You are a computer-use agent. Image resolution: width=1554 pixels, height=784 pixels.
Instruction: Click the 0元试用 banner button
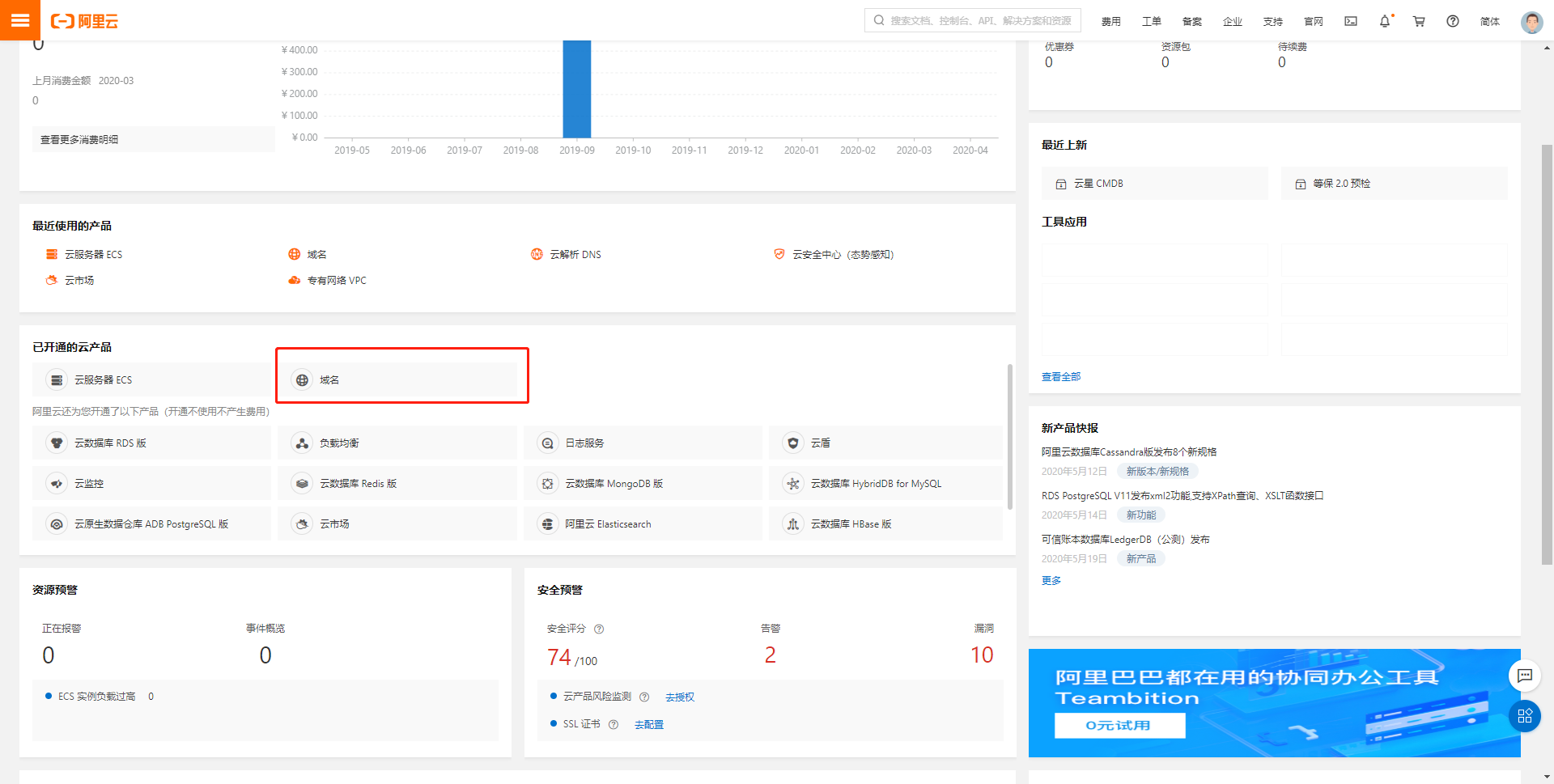click(1119, 726)
